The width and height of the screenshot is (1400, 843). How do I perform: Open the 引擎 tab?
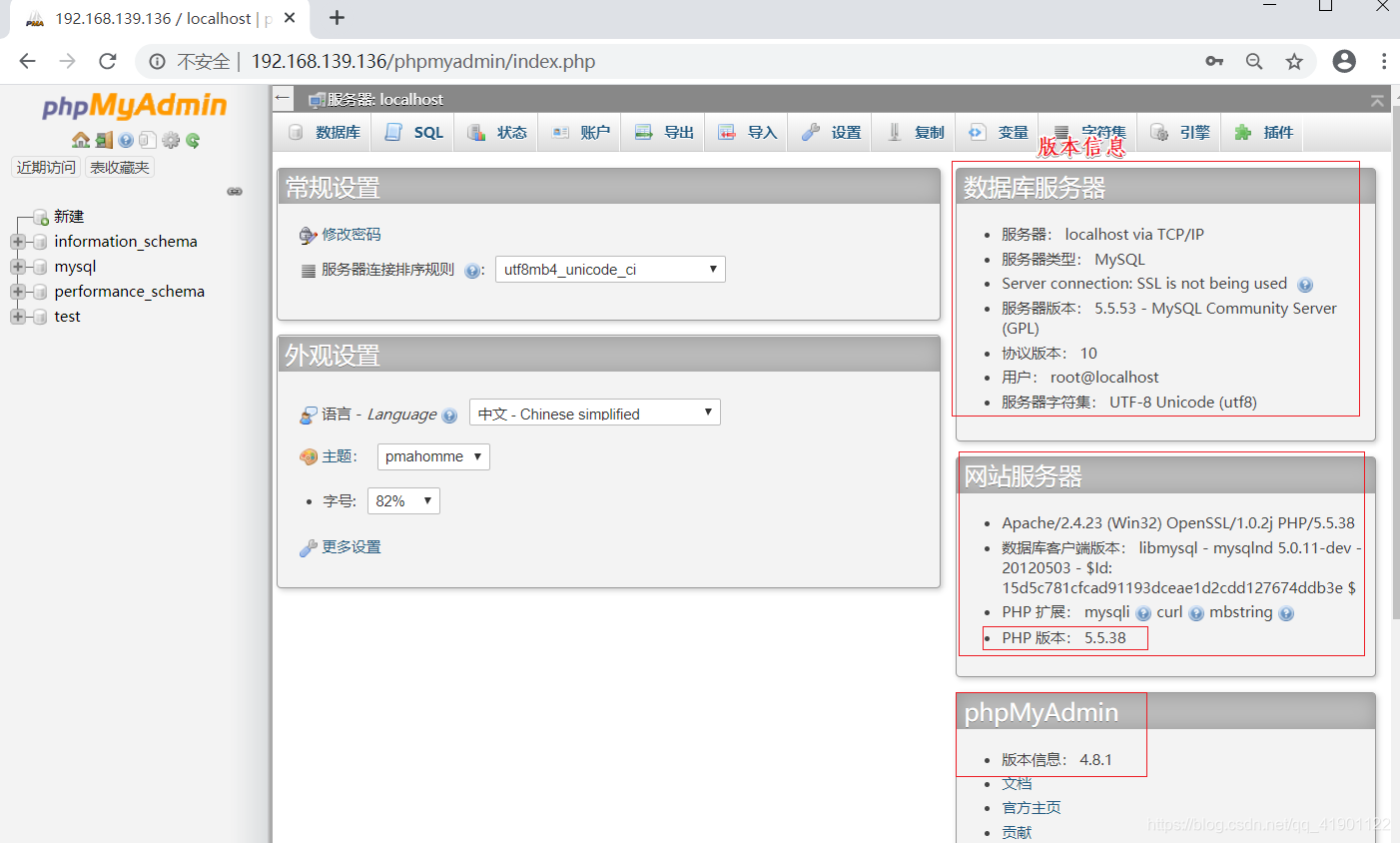(1180, 132)
